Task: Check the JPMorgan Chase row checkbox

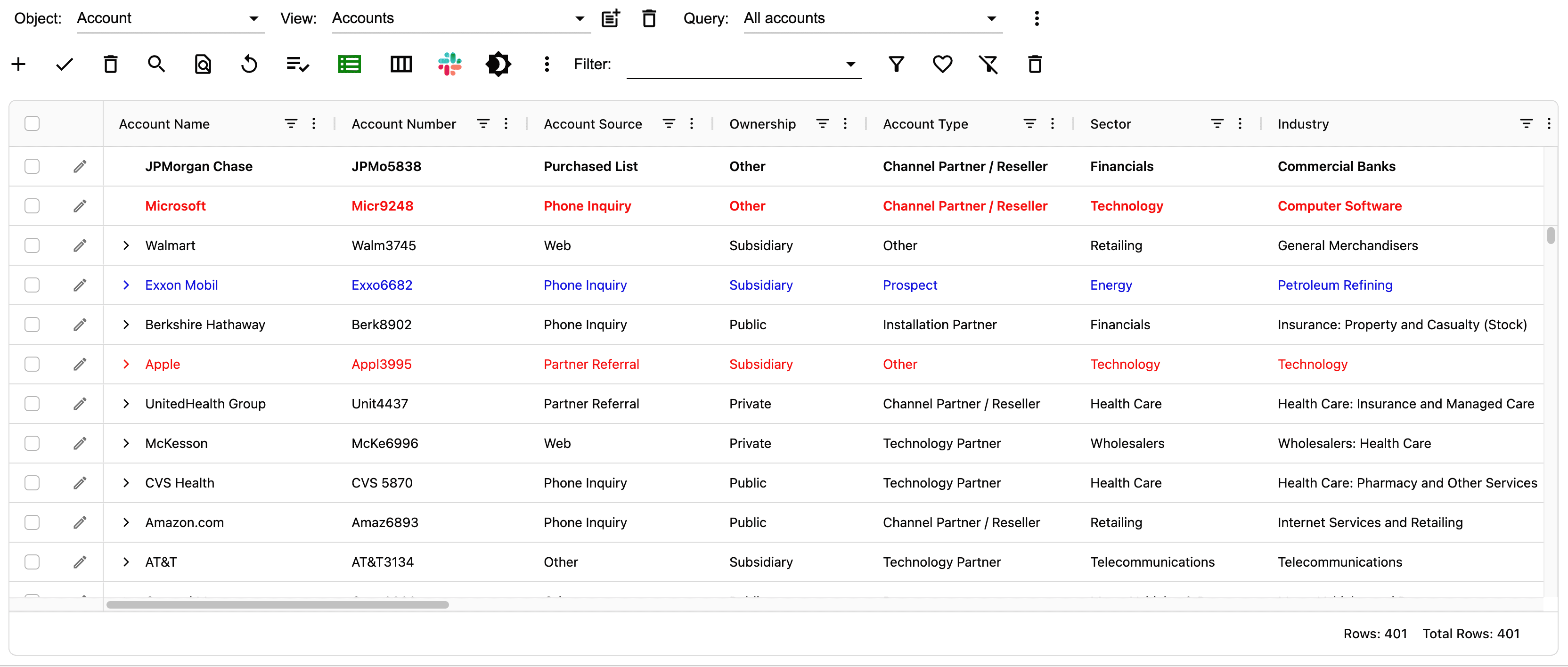Action: coord(32,166)
